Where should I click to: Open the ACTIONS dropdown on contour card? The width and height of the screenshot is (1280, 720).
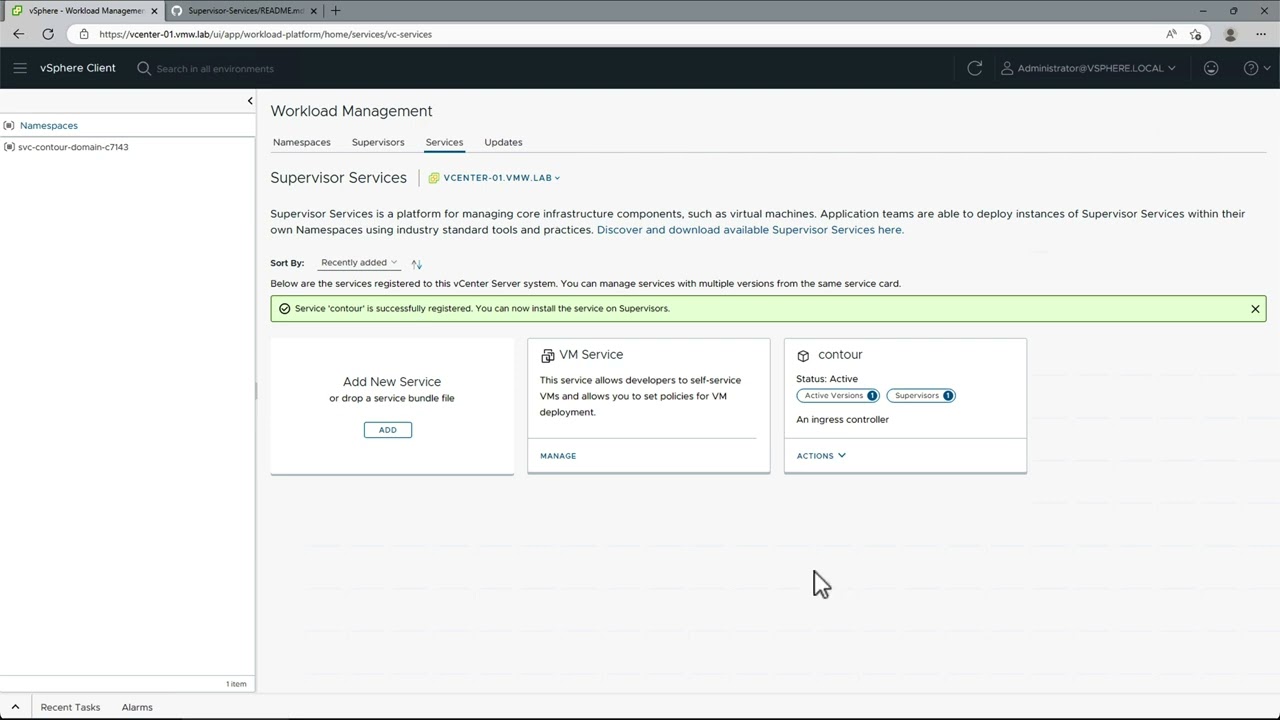pyautogui.click(x=821, y=456)
